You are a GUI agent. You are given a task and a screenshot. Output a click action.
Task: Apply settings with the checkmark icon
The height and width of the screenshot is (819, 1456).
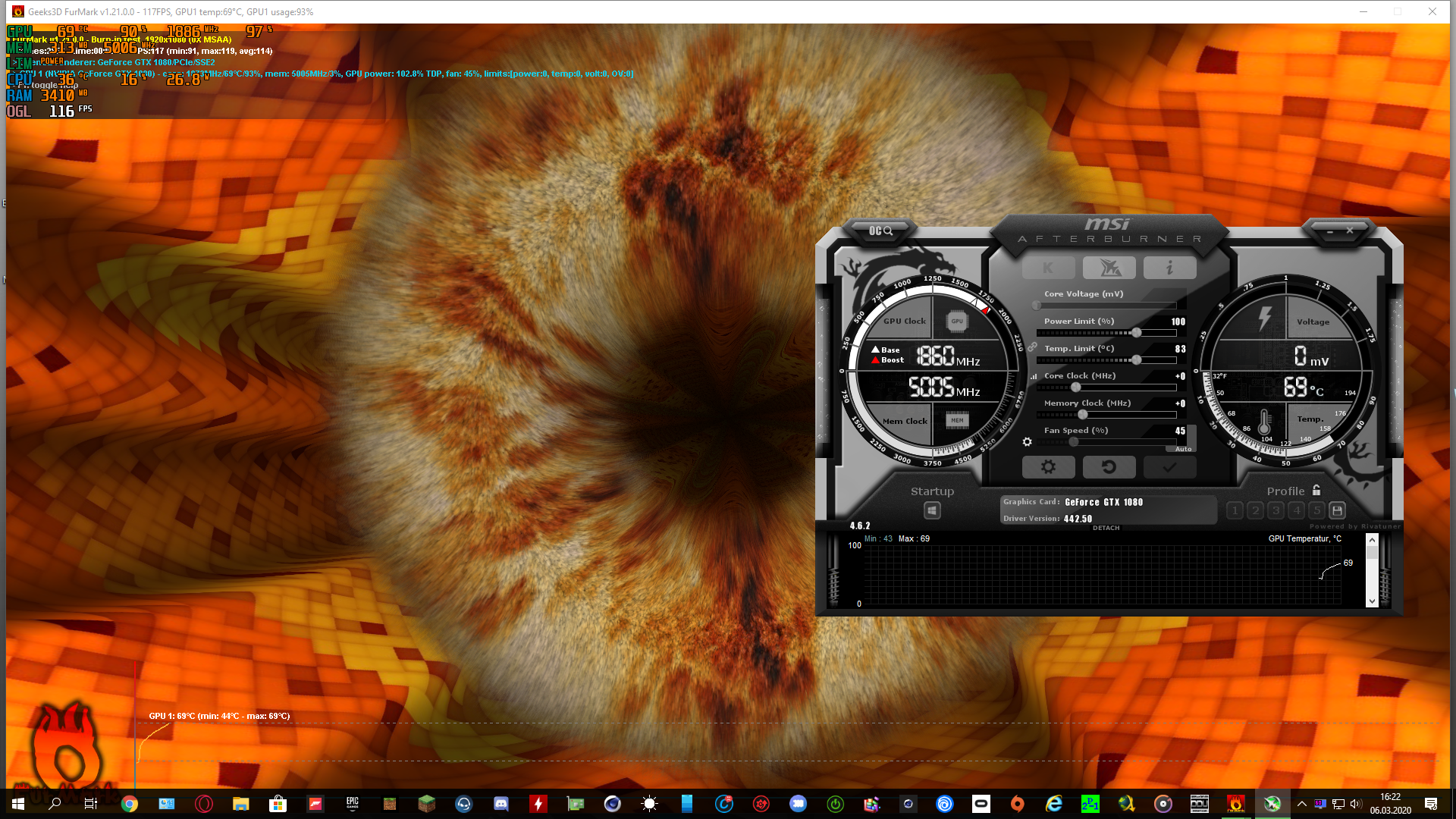(1169, 467)
